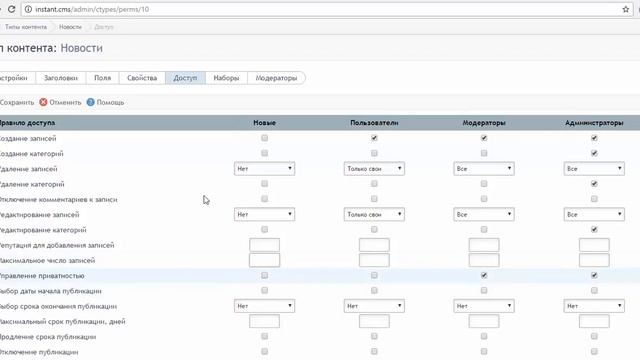Click Репутация для добавления field for Модераторы
The image size is (640, 360).
coord(484,245)
